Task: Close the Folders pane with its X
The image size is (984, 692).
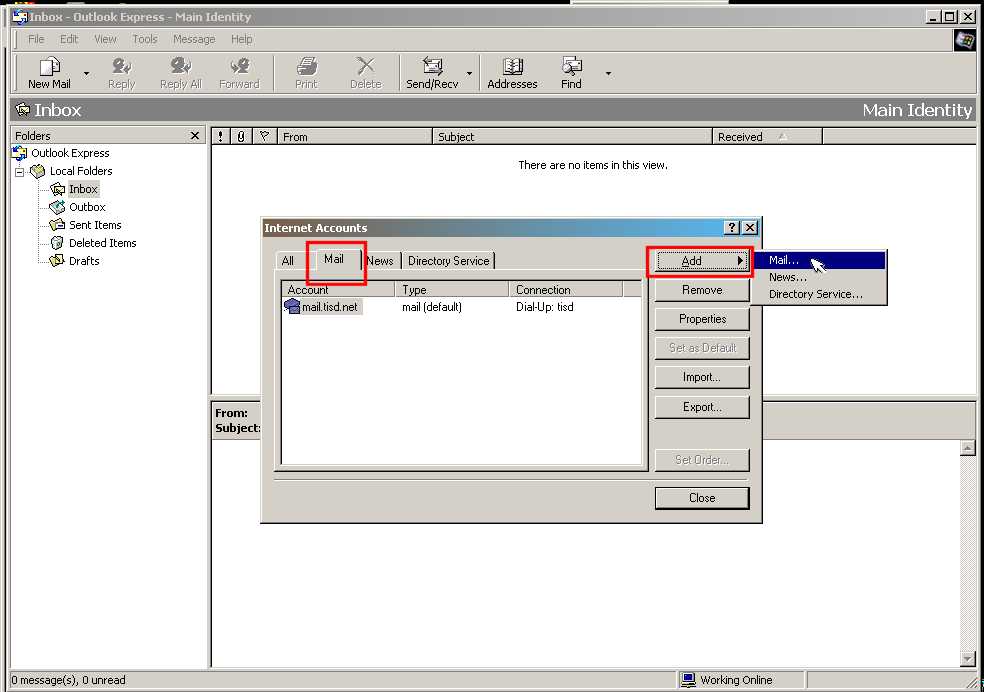Action: tap(195, 136)
